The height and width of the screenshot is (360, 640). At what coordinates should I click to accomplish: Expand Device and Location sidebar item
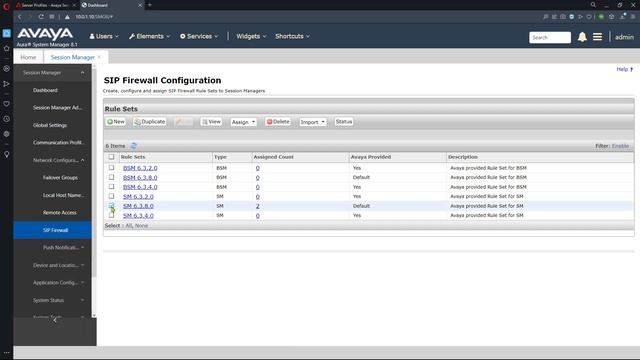click(82, 265)
